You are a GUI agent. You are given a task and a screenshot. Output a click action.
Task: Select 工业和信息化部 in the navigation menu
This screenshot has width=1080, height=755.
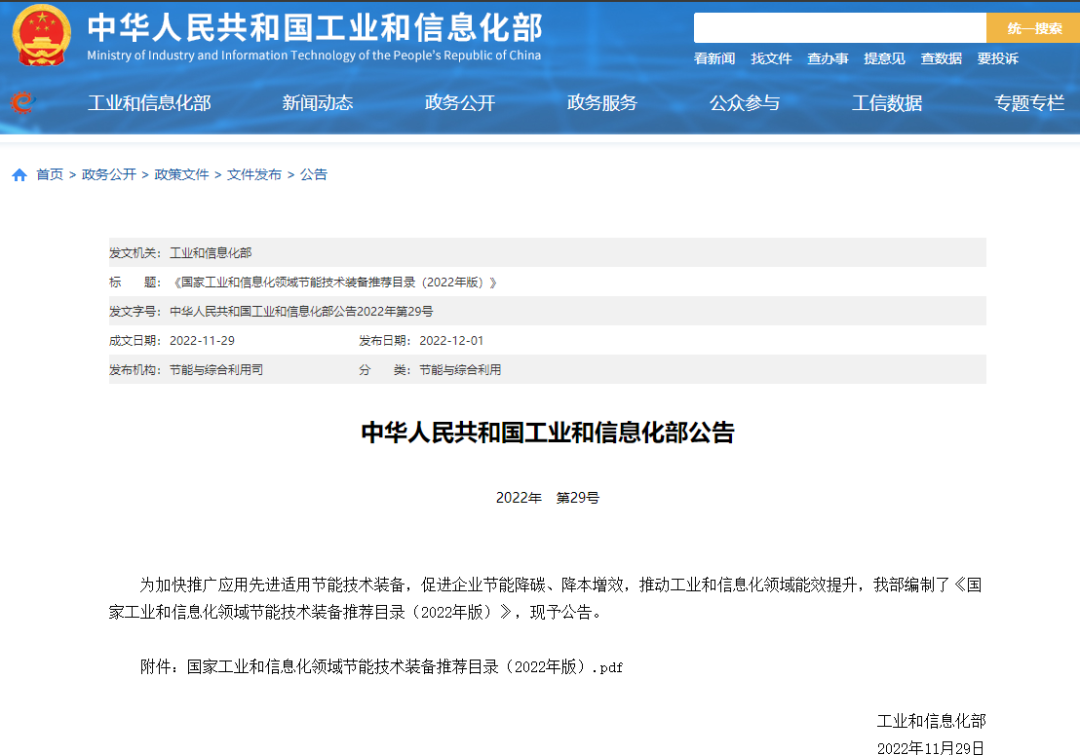[x=149, y=103]
